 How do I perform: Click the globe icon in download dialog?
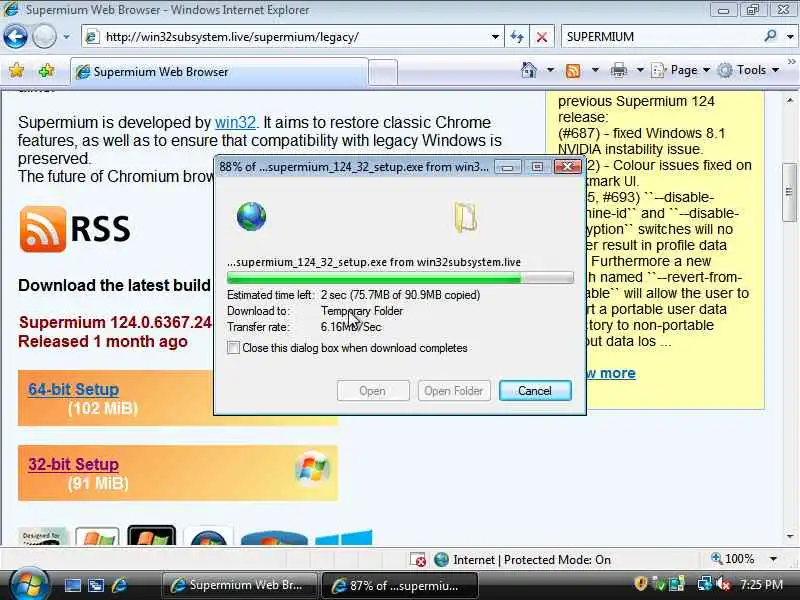click(251, 216)
